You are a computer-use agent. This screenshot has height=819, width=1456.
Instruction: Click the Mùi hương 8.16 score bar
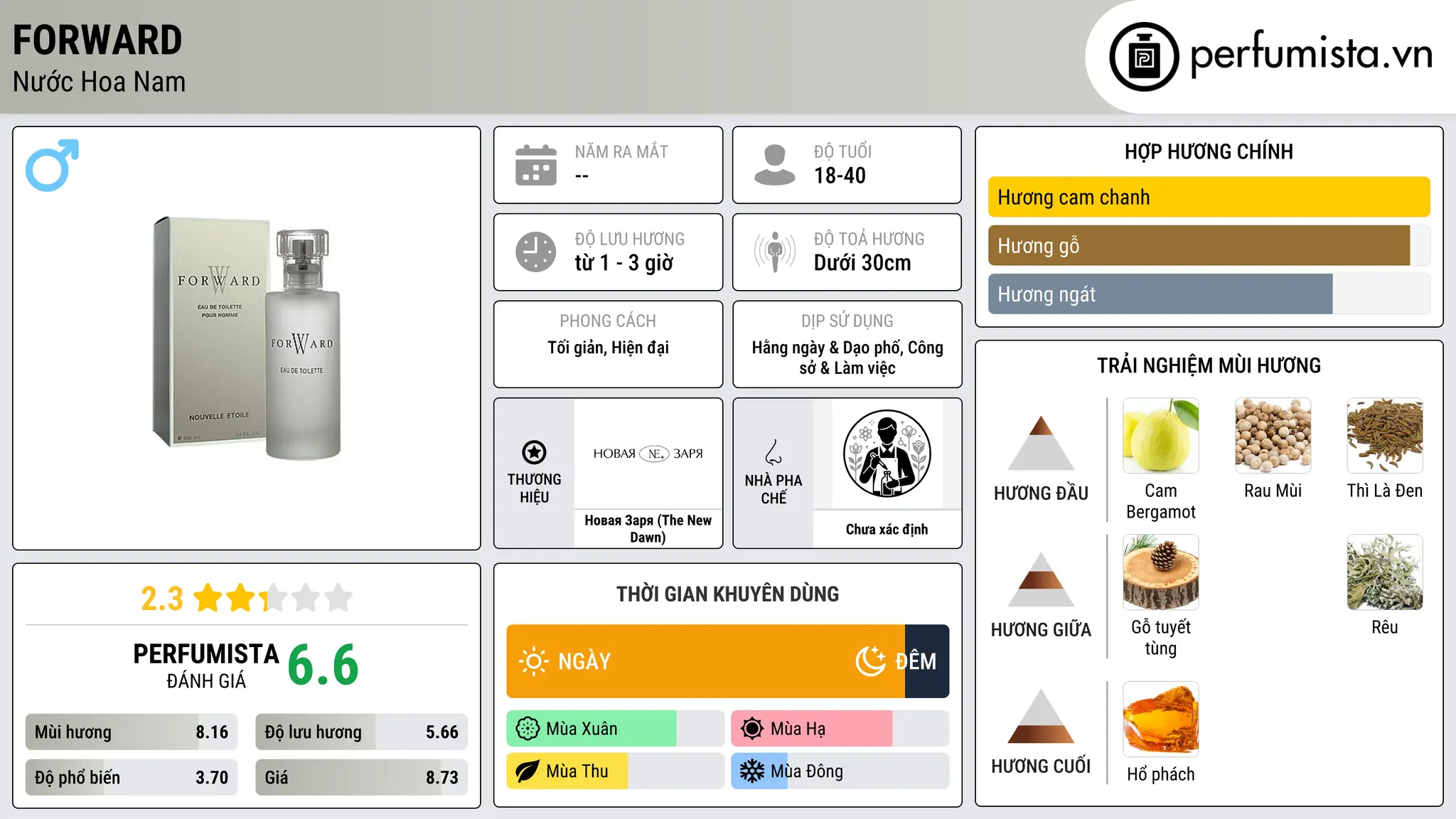(132, 732)
